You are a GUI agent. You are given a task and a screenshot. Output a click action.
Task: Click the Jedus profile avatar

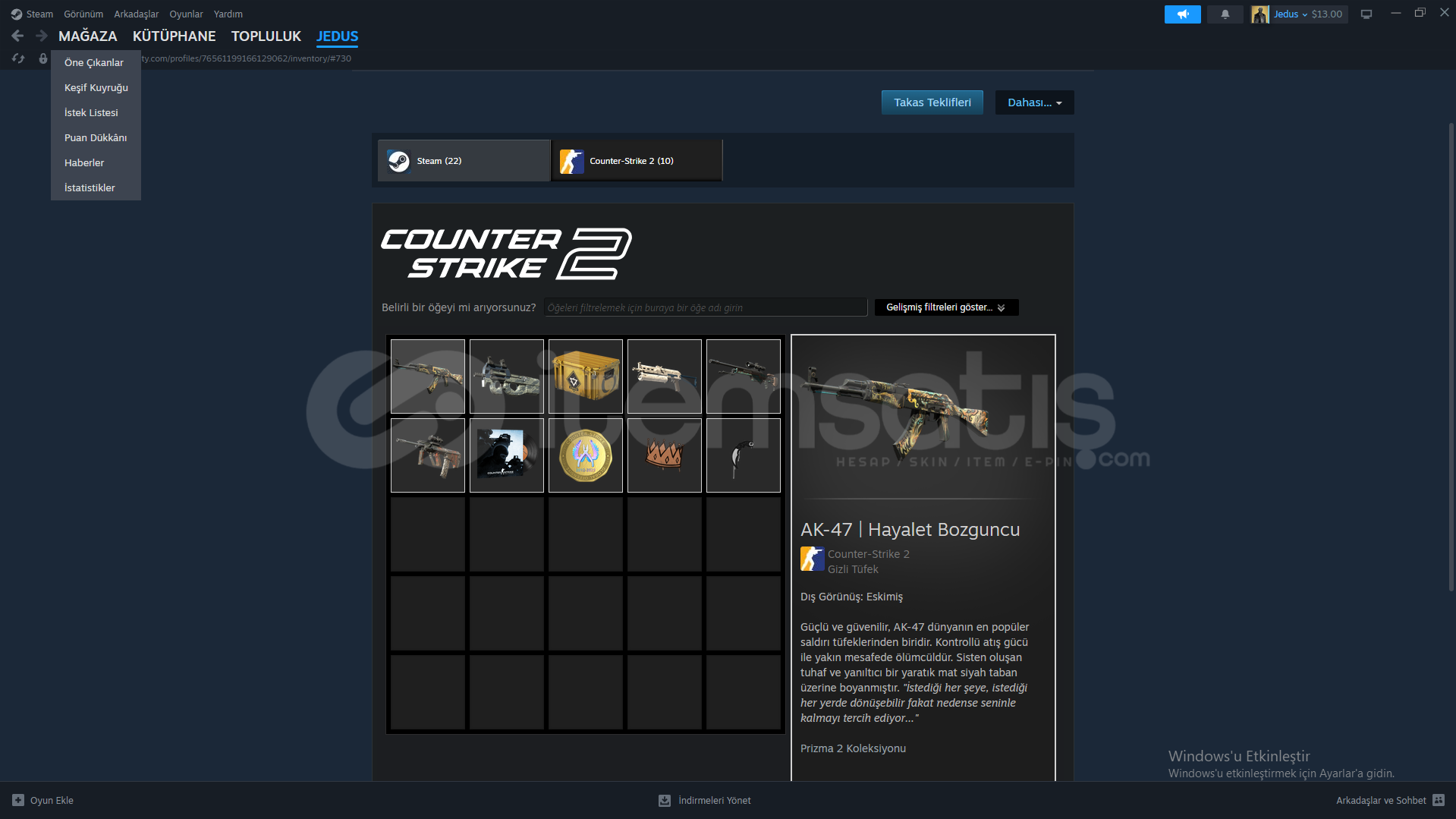(1259, 14)
